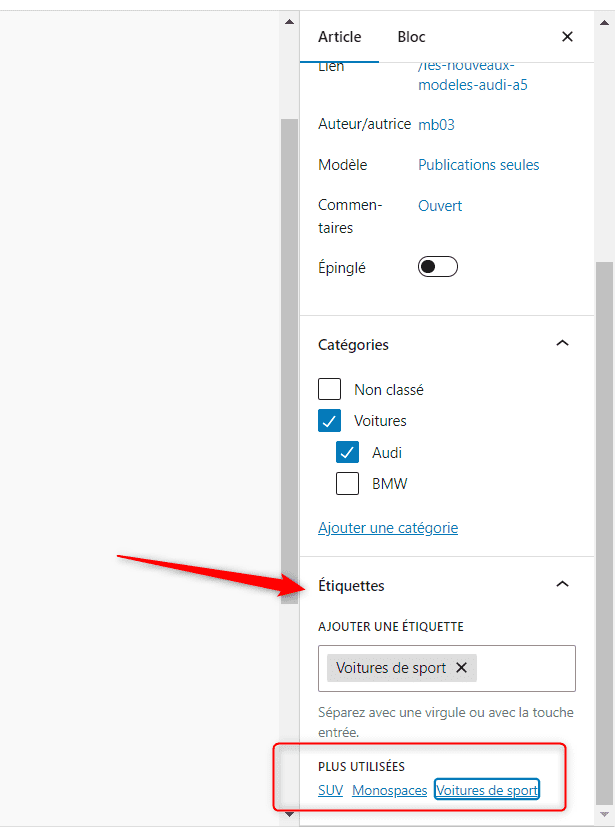Uncheck the Voitures category
615x833 pixels.
pyautogui.click(x=329, y=420)
